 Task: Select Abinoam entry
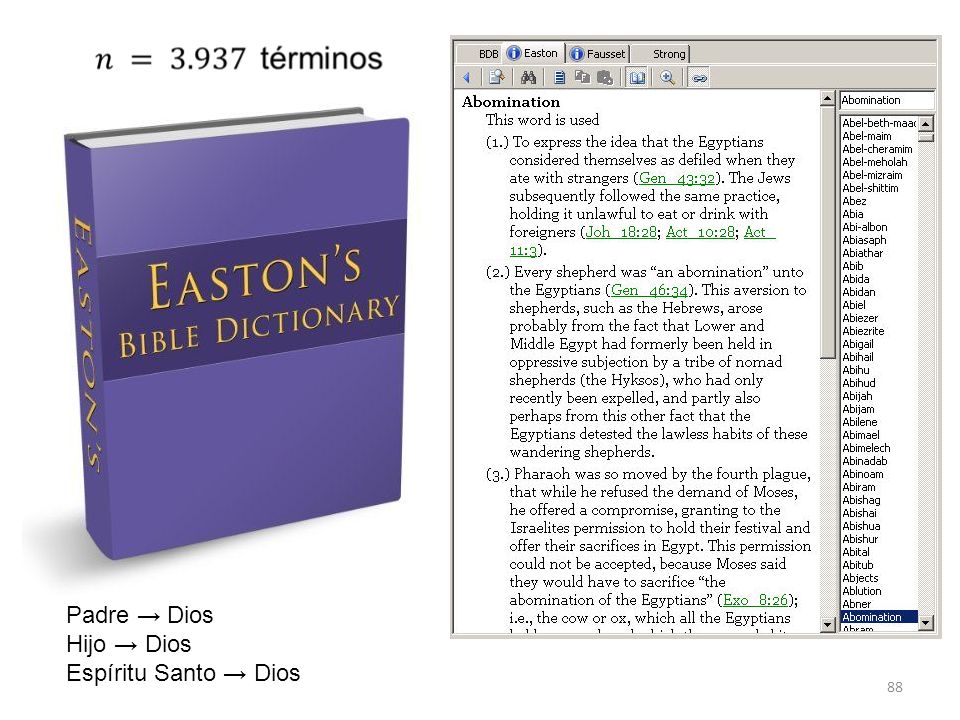(x=863, y=474)
